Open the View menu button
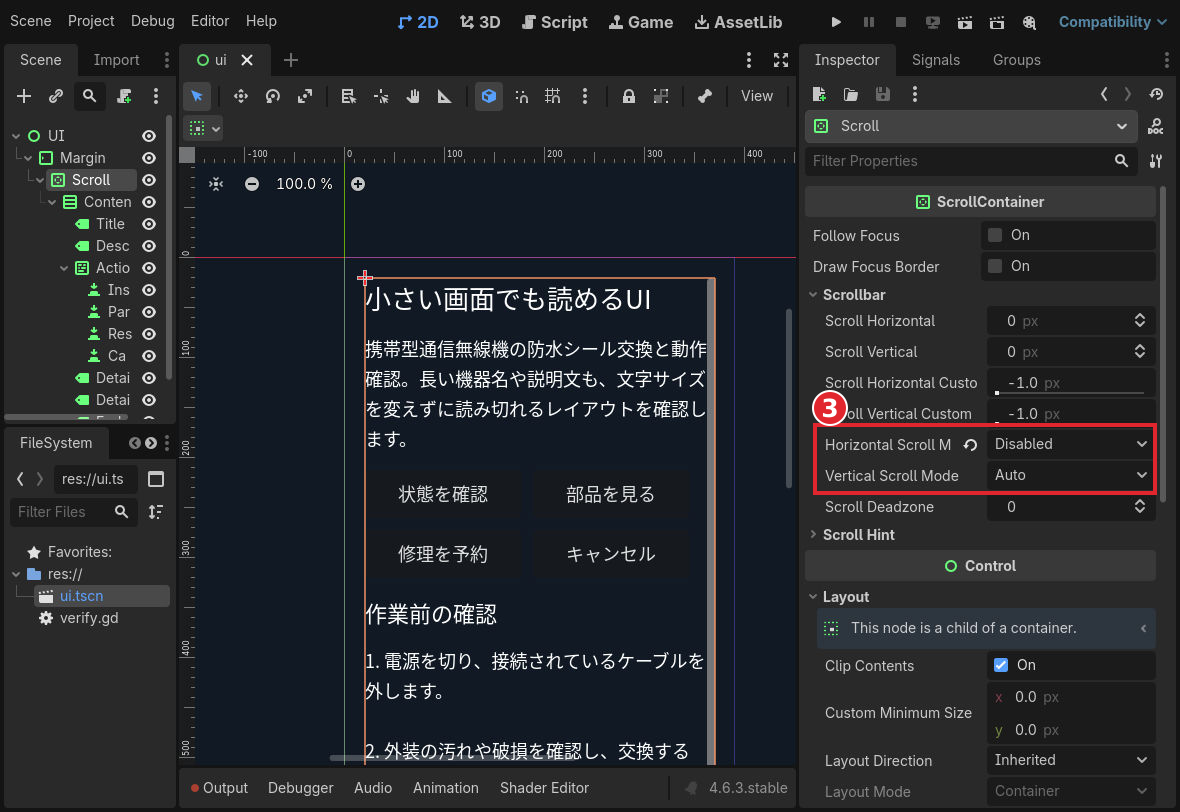1180x812 pixels. coord(756,96)
